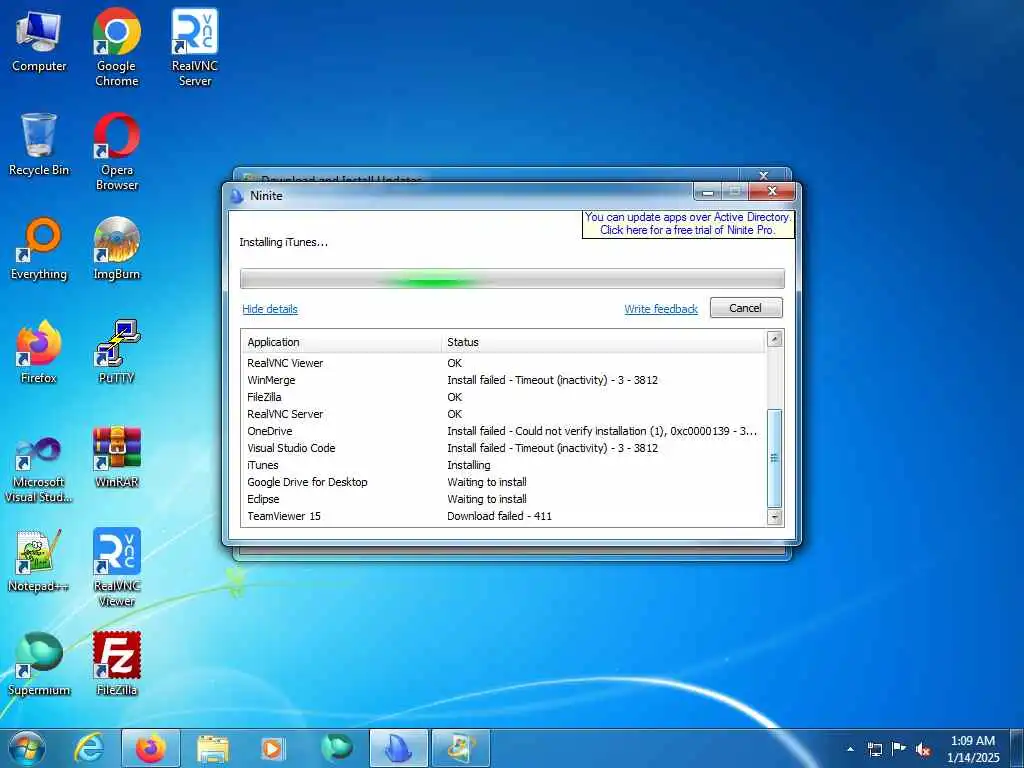Click the taskbar clock and date
Viewport: 1024px width, 768px height.
click(x=973, y=749)
